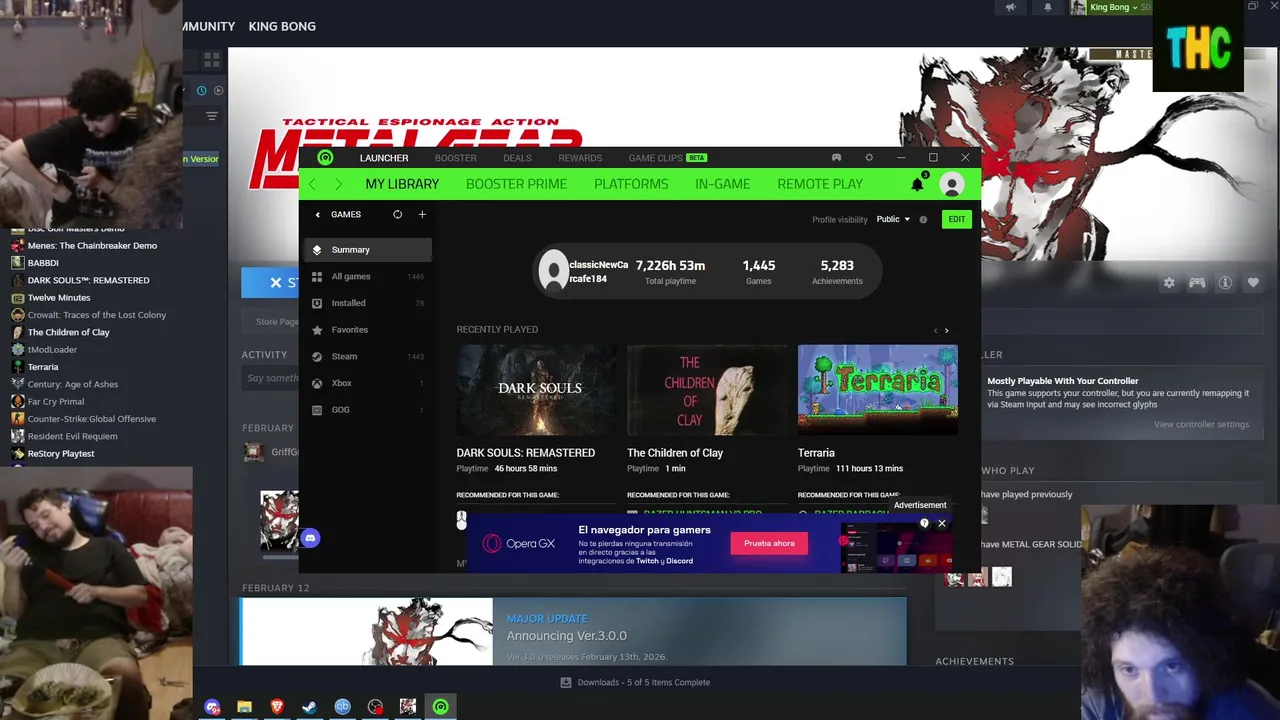The width and height of the screenshot is (1280, 720).
Task: Show previous recently played games
Action: (935, 331)
